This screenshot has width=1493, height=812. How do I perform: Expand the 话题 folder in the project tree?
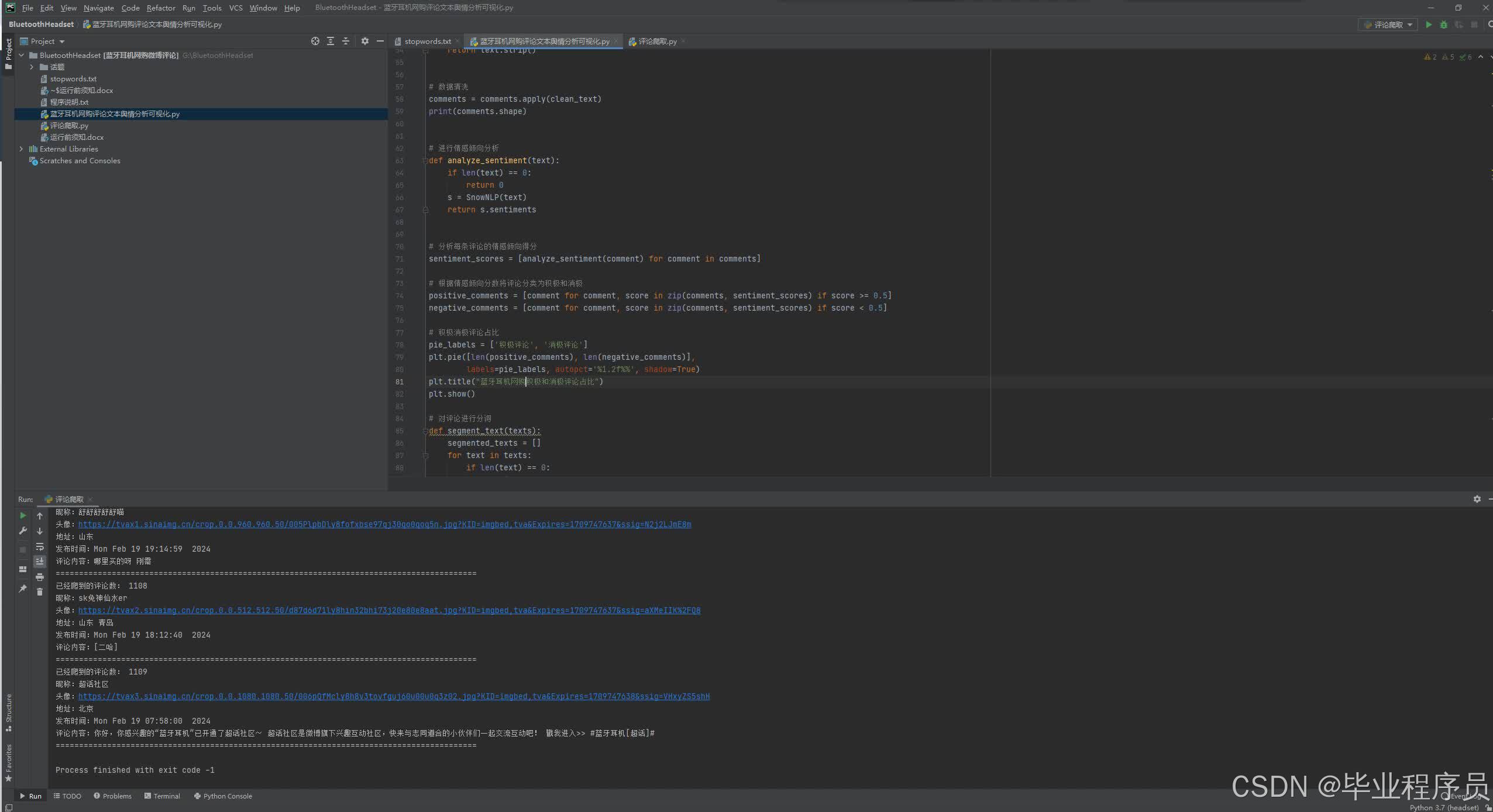[x=32, y=67]
